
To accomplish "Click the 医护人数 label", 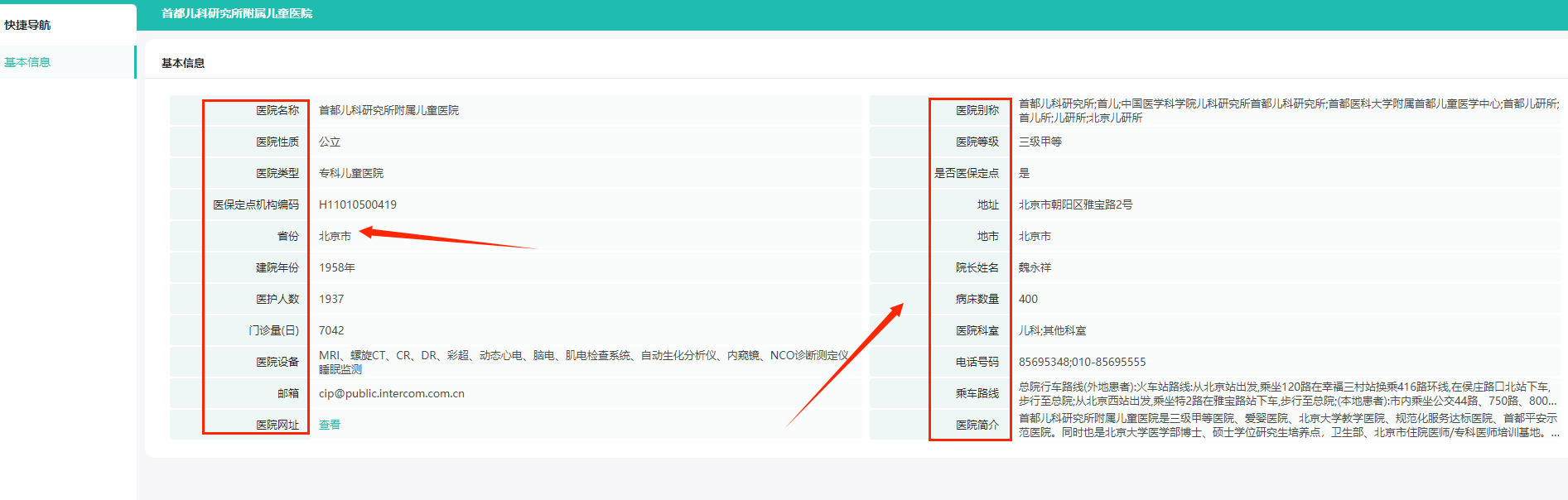I will coord(277,299).
